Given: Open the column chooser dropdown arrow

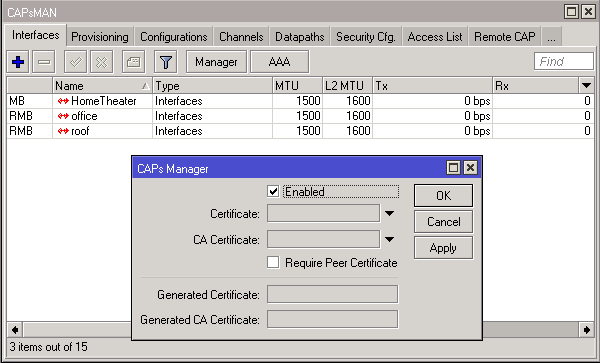Looking at the screenshot, I should pos(586,85).
